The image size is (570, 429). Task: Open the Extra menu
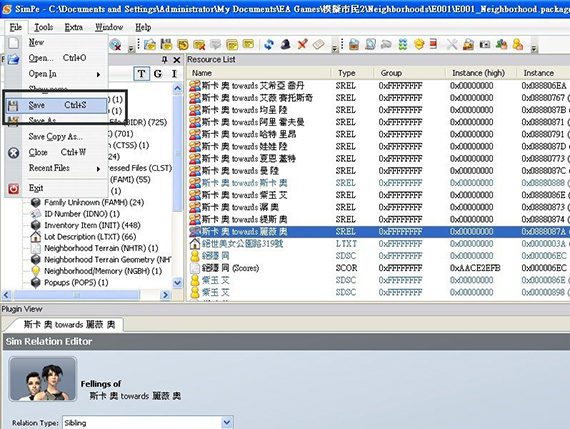[x=74, y=27]
